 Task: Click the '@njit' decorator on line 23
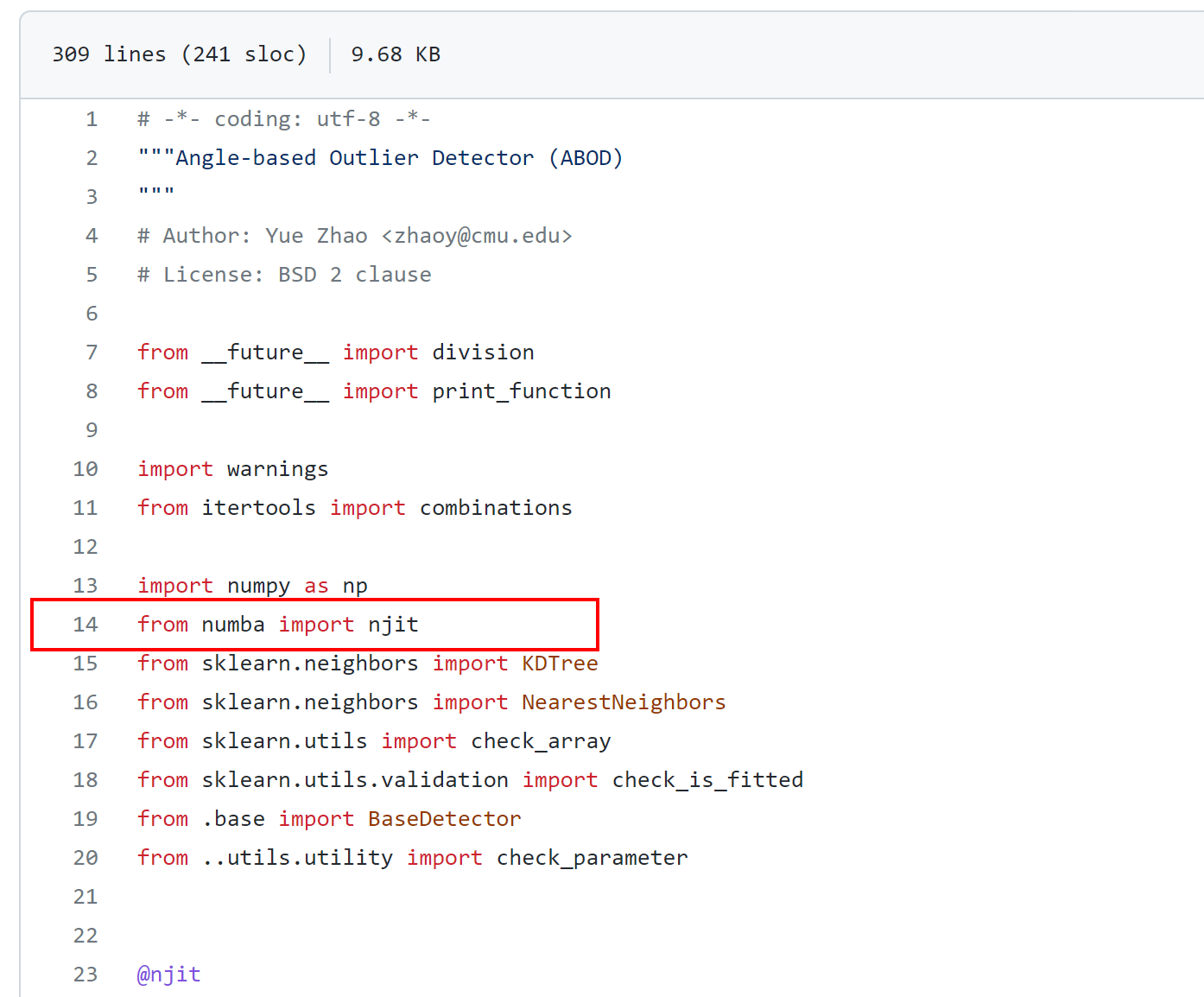(168, 974)
